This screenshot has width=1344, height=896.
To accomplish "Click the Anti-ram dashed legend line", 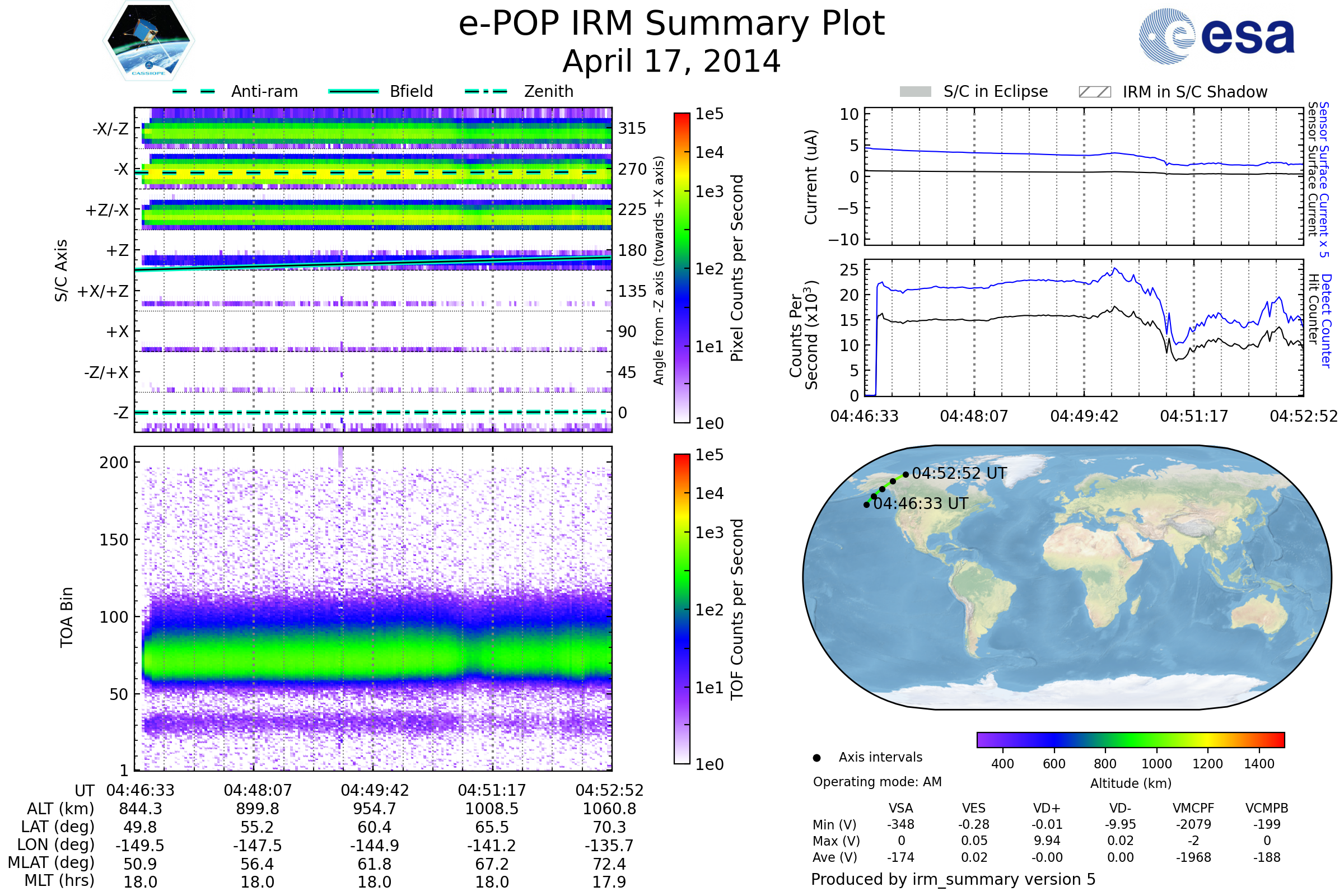I will click(194, 91).
